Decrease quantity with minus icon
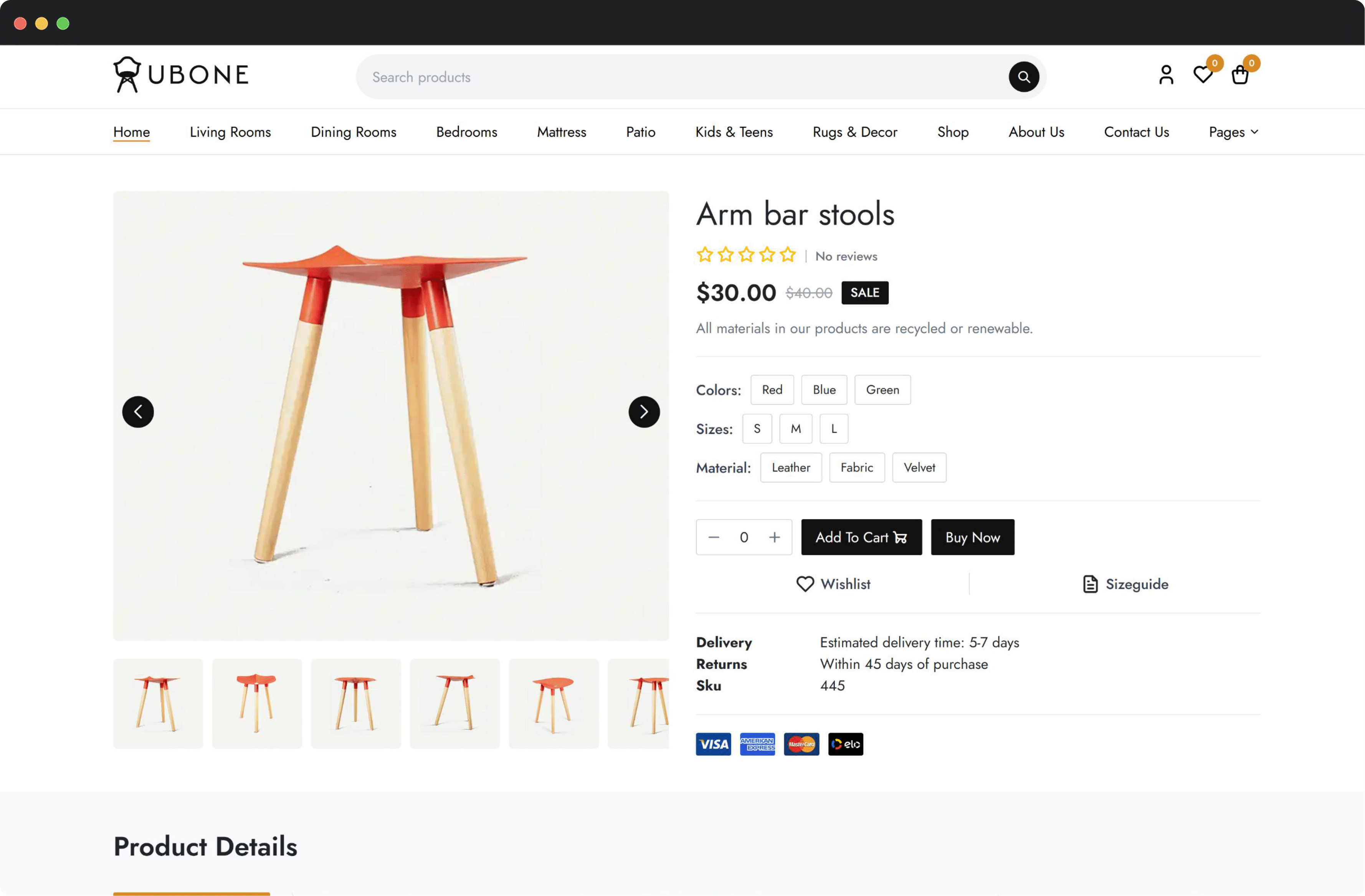 click(x=714, y=537)
